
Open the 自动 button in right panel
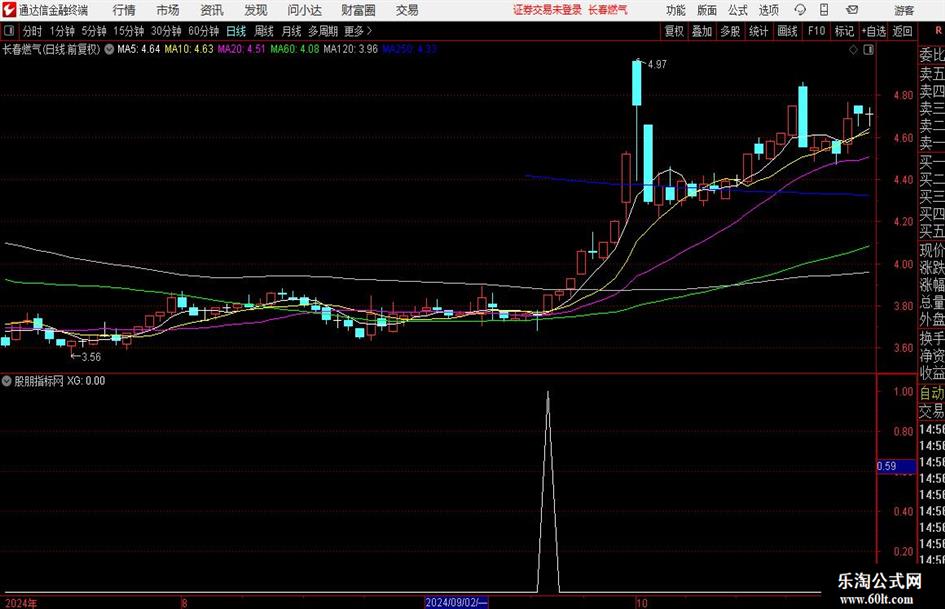pyautogui.click(x=932, y=393)
